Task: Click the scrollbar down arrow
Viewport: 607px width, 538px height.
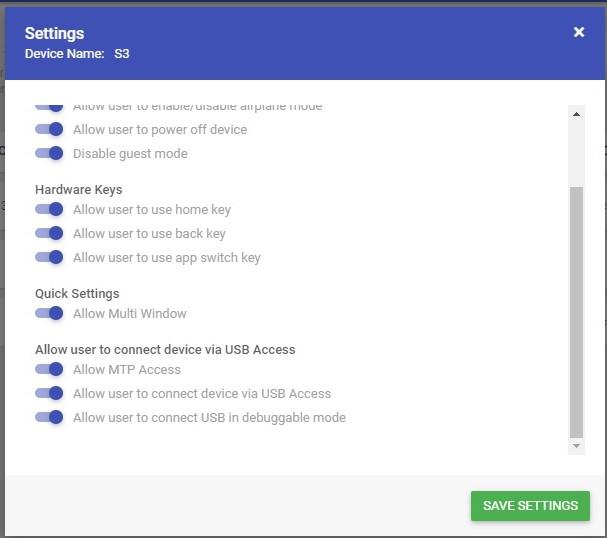Action: (x=576, y=446)
